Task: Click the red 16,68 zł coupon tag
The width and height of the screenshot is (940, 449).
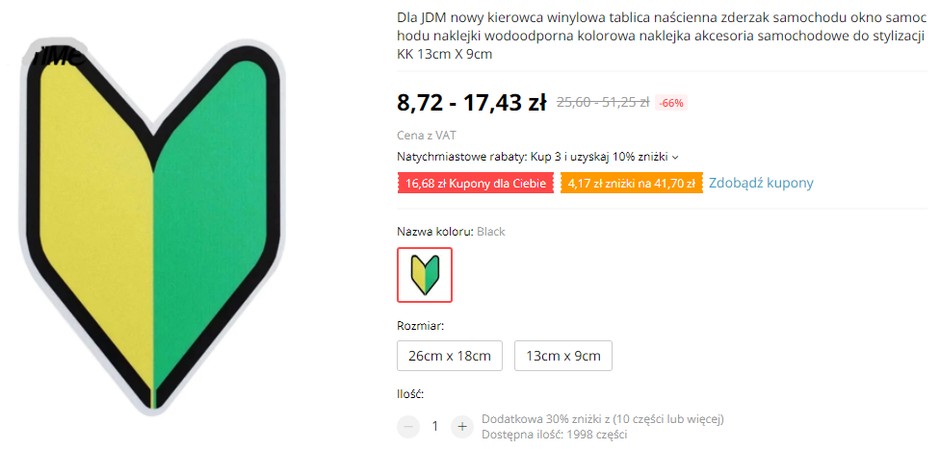Action: [475, 183]
